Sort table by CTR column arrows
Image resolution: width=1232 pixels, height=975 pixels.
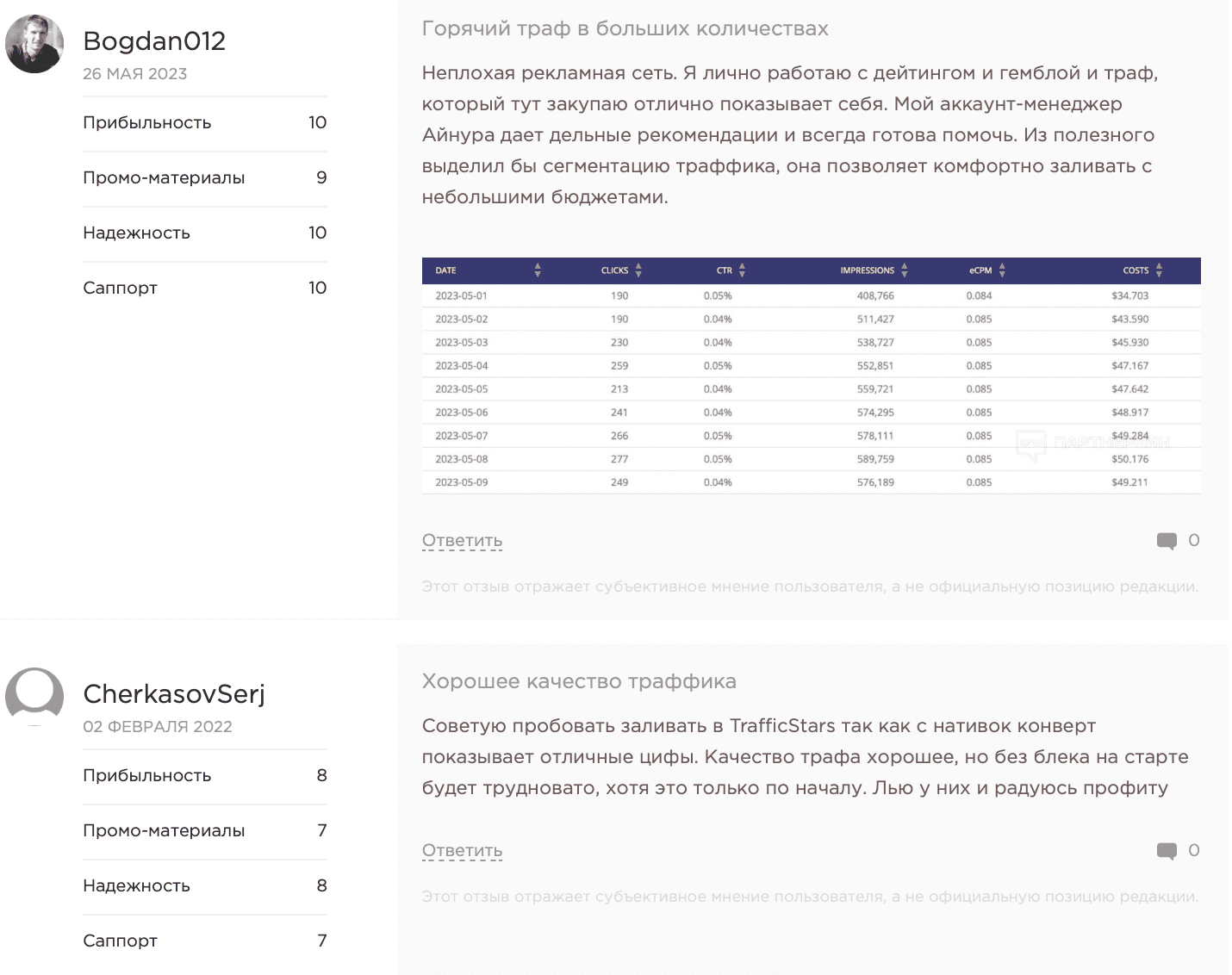click(x=742, y=270)
